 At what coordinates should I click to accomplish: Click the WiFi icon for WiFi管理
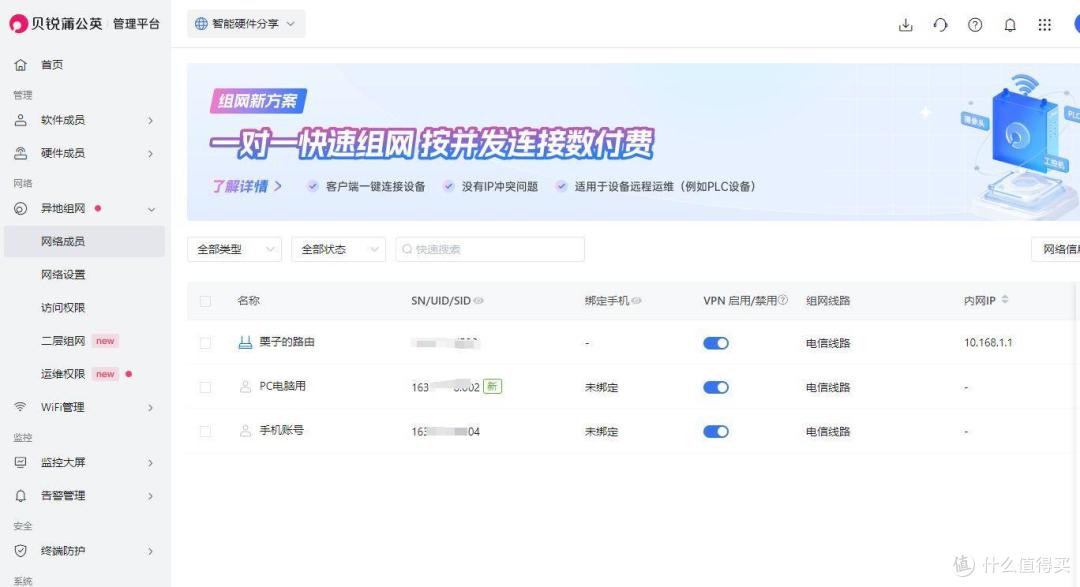coord(21,406)
